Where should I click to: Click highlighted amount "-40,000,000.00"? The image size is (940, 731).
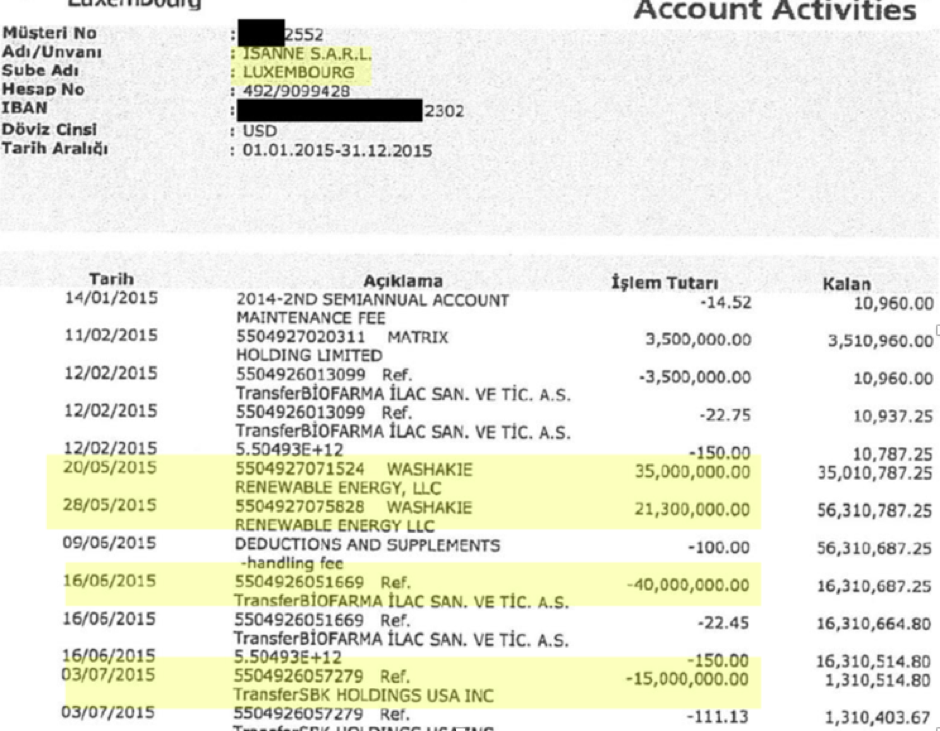point(688,585)
